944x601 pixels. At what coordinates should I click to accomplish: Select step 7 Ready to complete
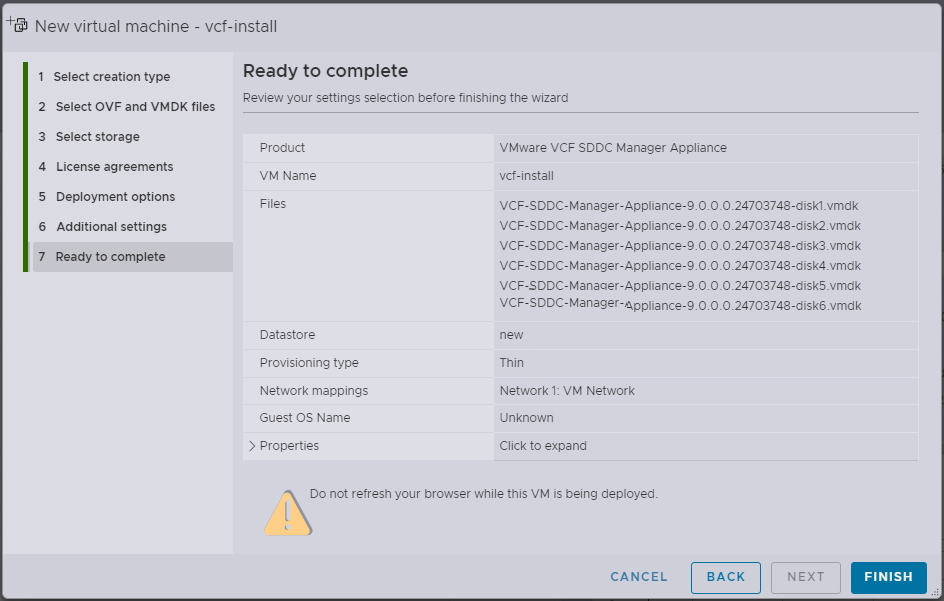click(x=110, y=257)
